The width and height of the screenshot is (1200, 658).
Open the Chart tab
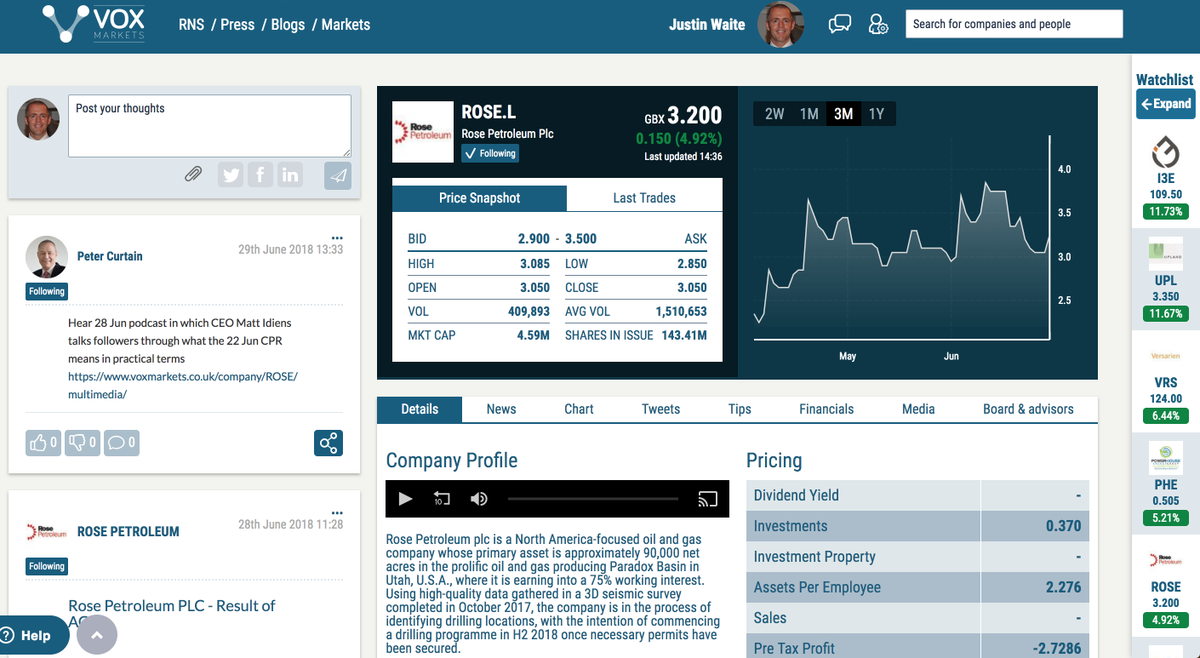coord(579,409)
